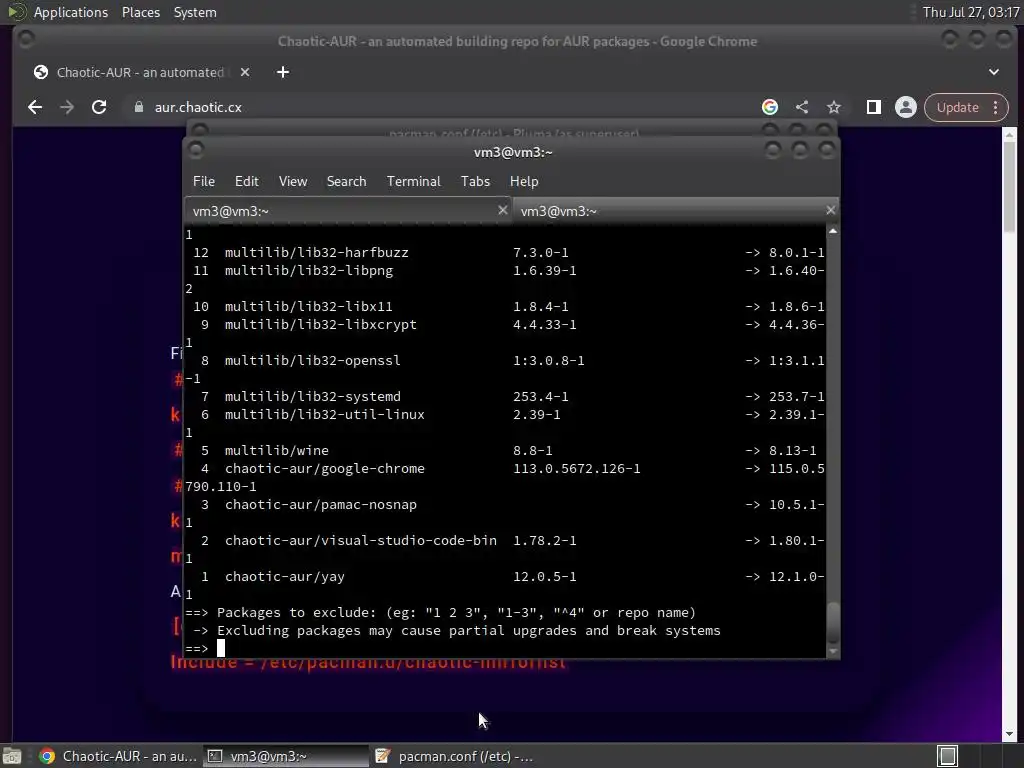Go back in Chrome browser
This screenshot has height=768, width=1024.
[x=35, y=108]
